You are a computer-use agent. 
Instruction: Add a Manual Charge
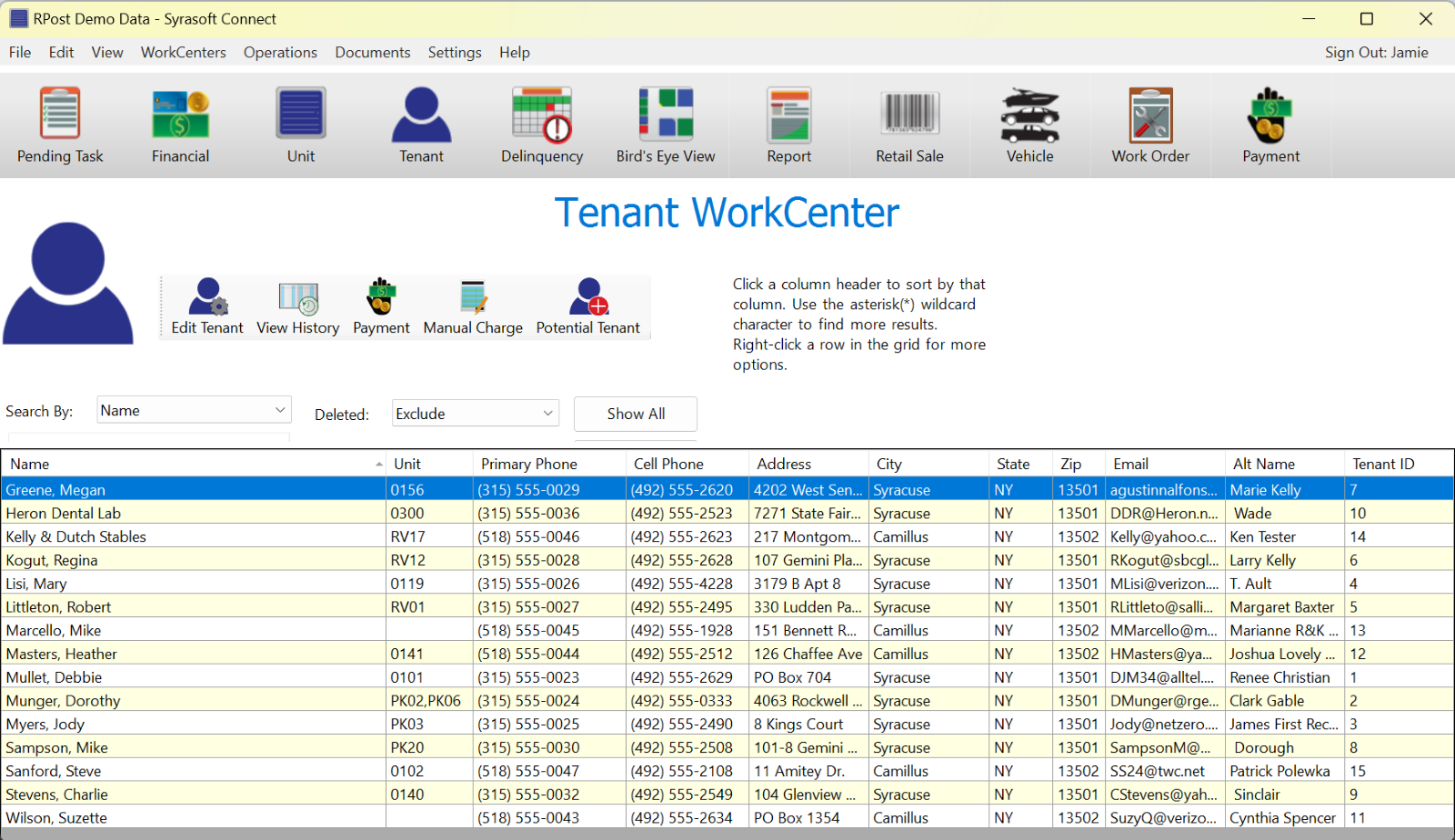click(473, 307)
